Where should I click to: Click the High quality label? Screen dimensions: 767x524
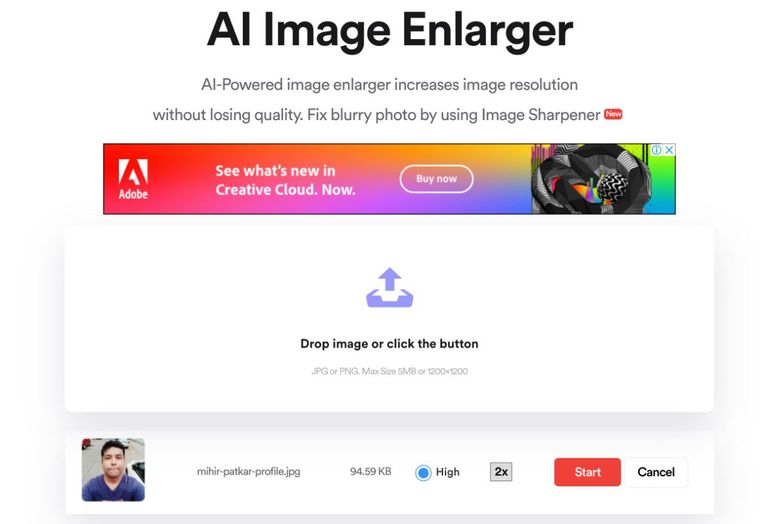pyautogui.click(x=448, y=472)
